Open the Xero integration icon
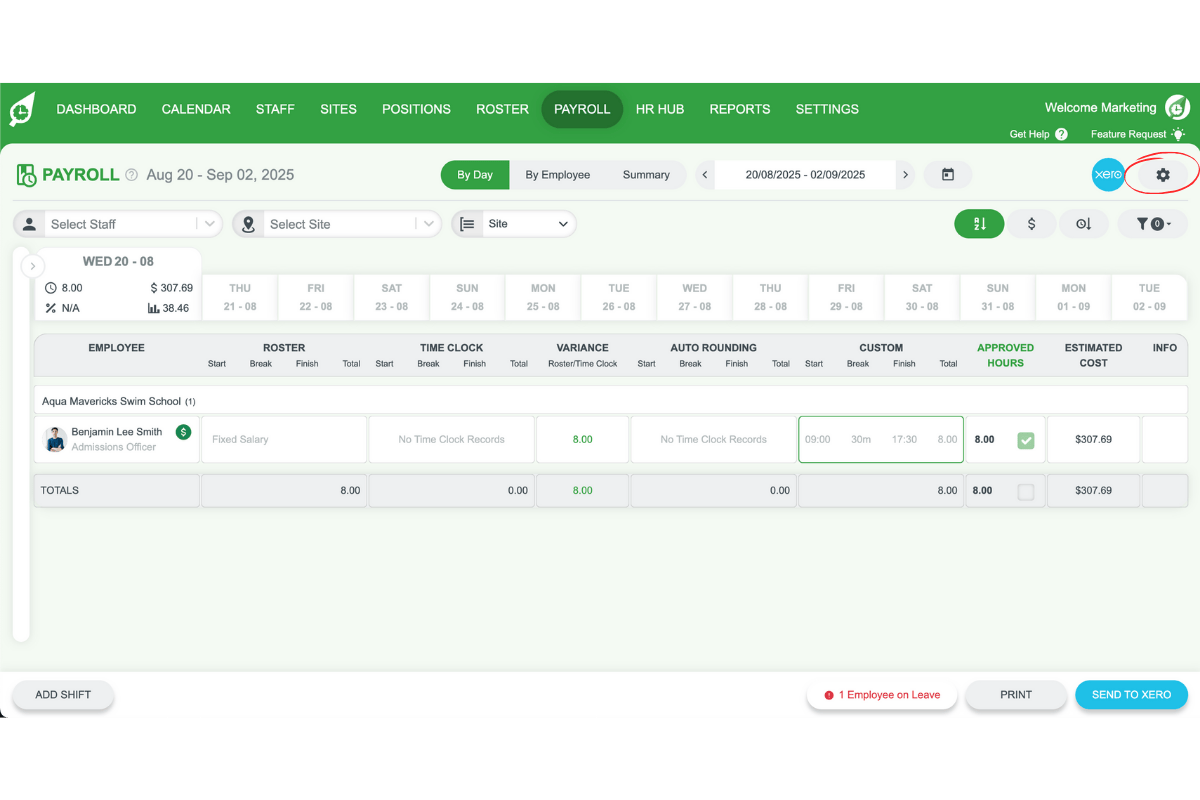Image resolution: width=1200 pixels, height=800 pixels. click(x=1108, y=174)
